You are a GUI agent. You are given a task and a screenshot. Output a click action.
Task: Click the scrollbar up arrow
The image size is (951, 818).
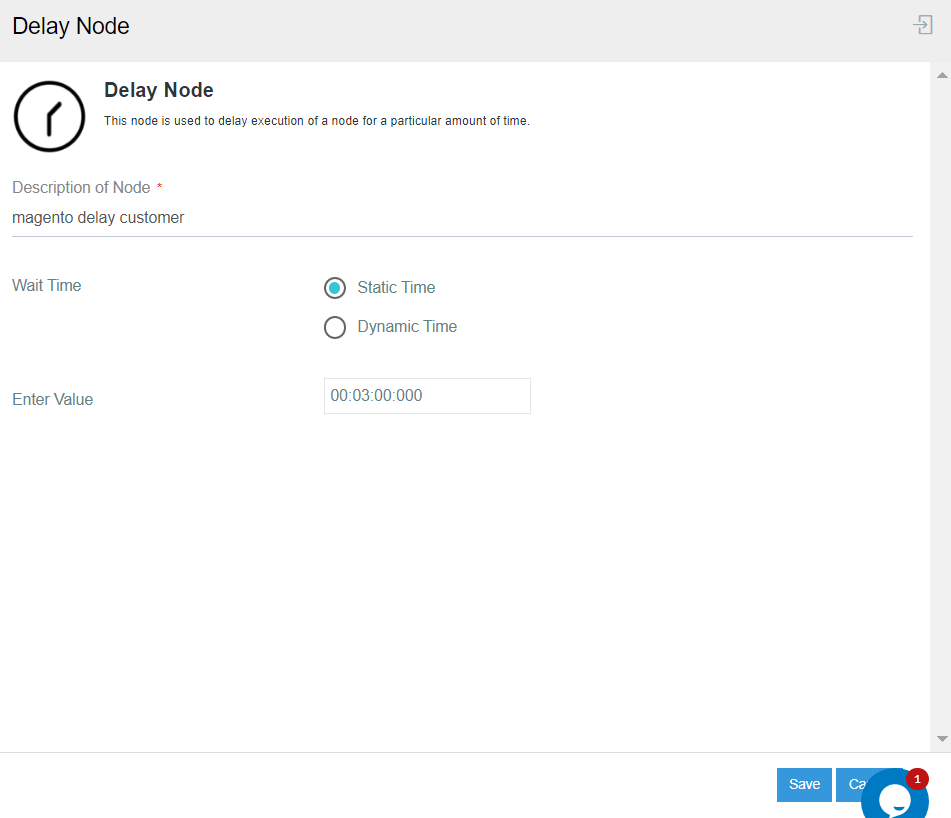[x=941, y=75]
